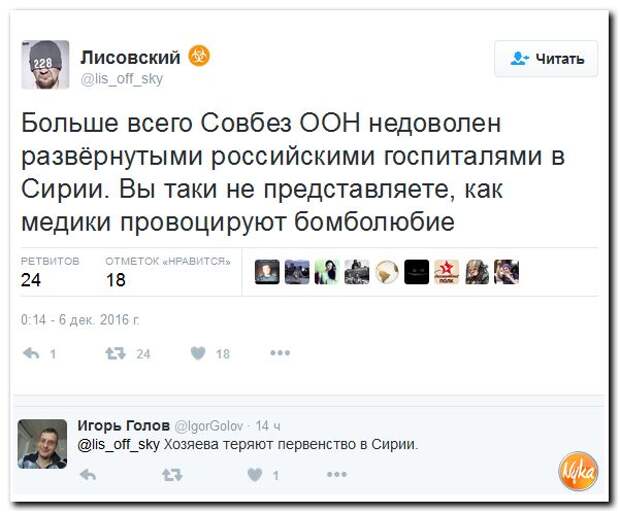Reply to Игорь Голов's comment via the arrow icon
Image resolution: width=620 pixels, height=513 pixels.
tap(87, 476)
